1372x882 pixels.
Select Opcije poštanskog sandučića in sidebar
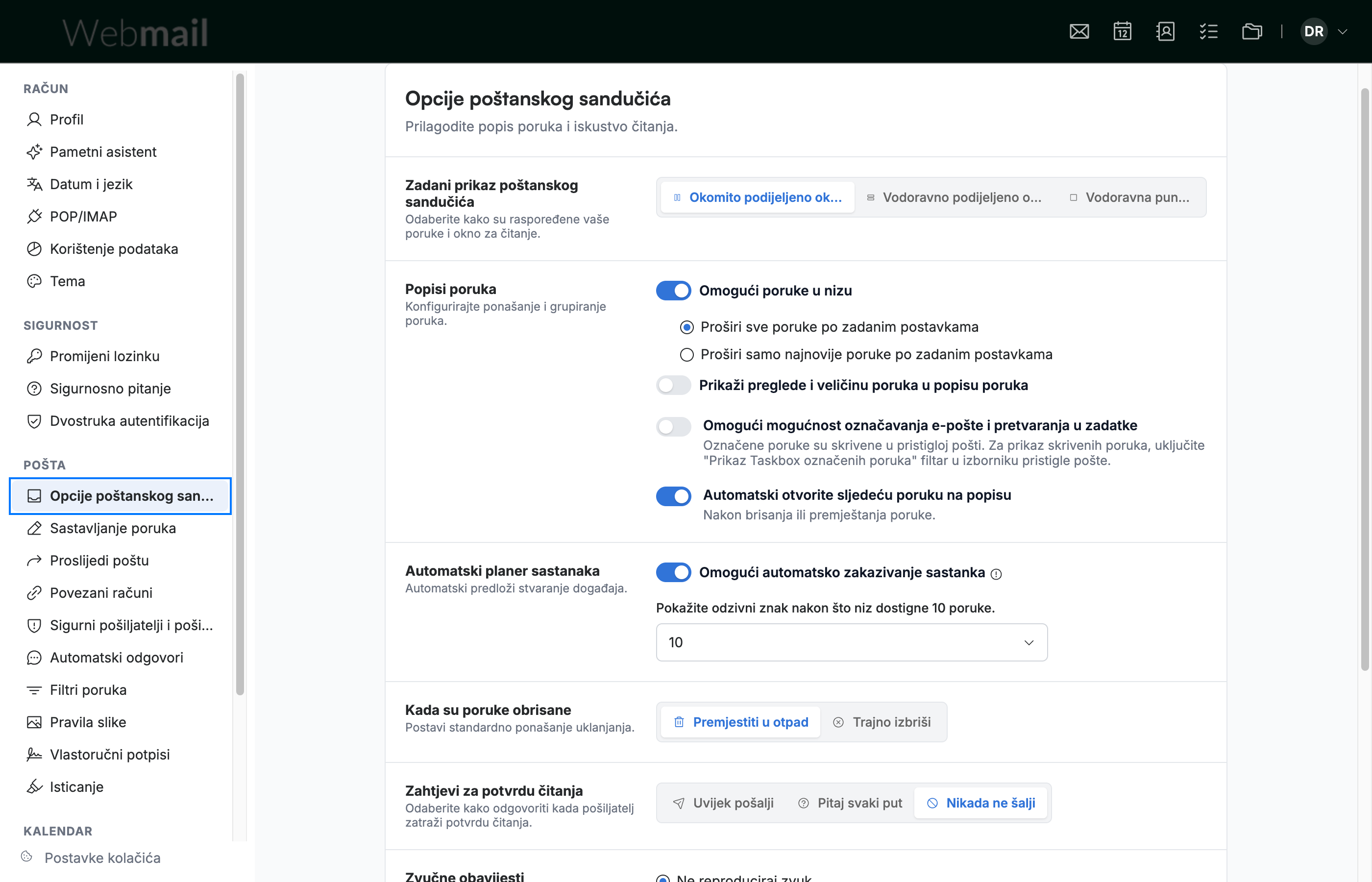120,496
